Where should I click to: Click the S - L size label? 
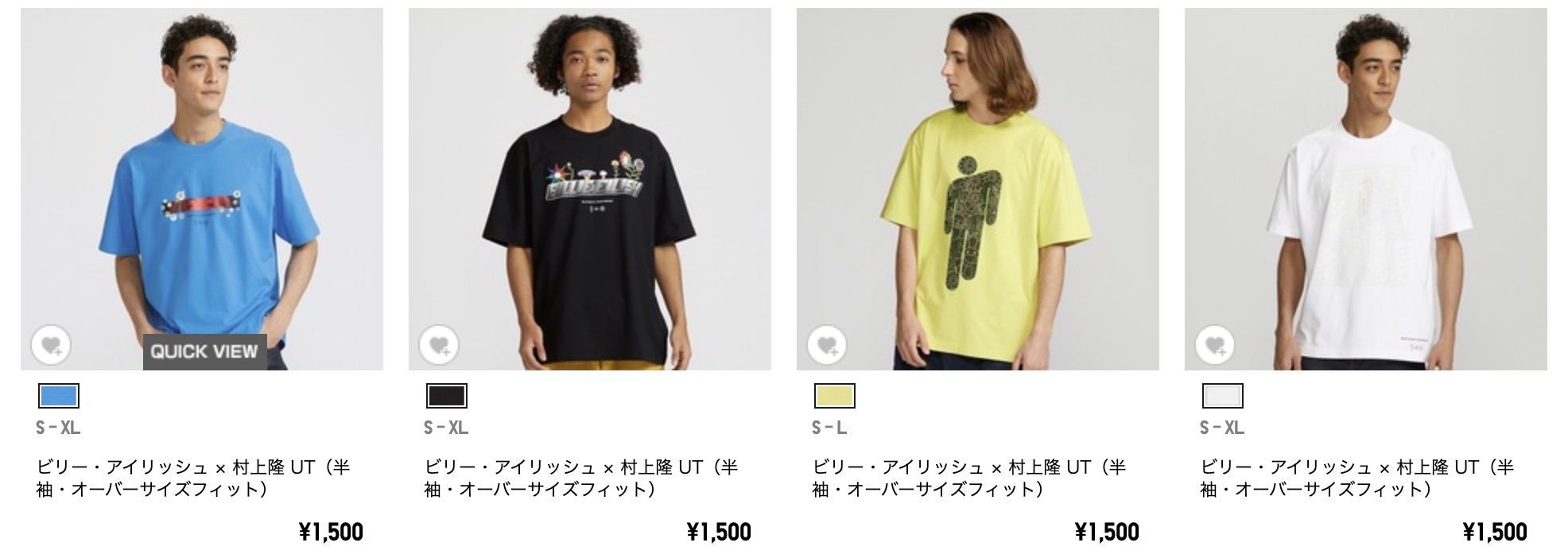tap(829, 428)
